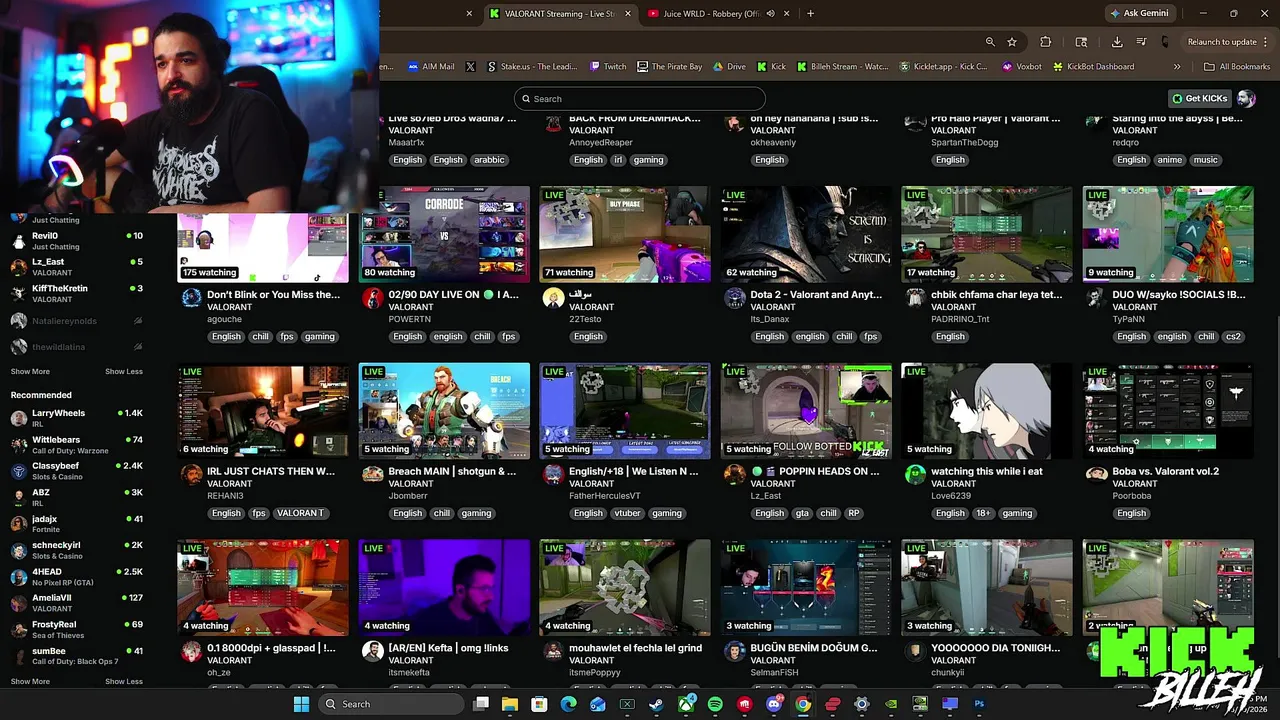Select the vtuber tag under FatherHerculesVT
The width and height of the screenshot is (1280, 720).
tap(627, 513)
